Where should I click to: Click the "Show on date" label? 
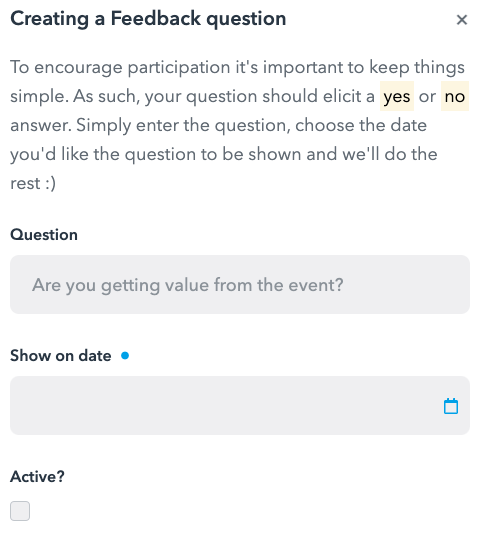coord(61,356)
